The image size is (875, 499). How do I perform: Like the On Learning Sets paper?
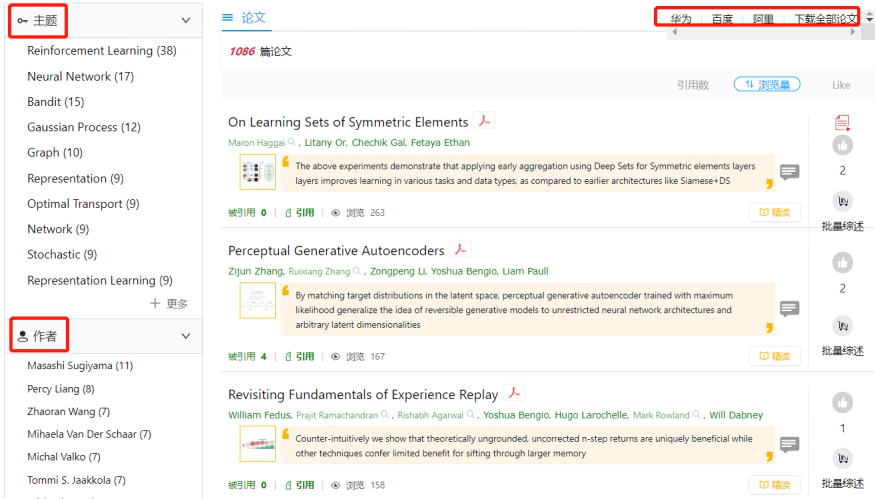842,146
